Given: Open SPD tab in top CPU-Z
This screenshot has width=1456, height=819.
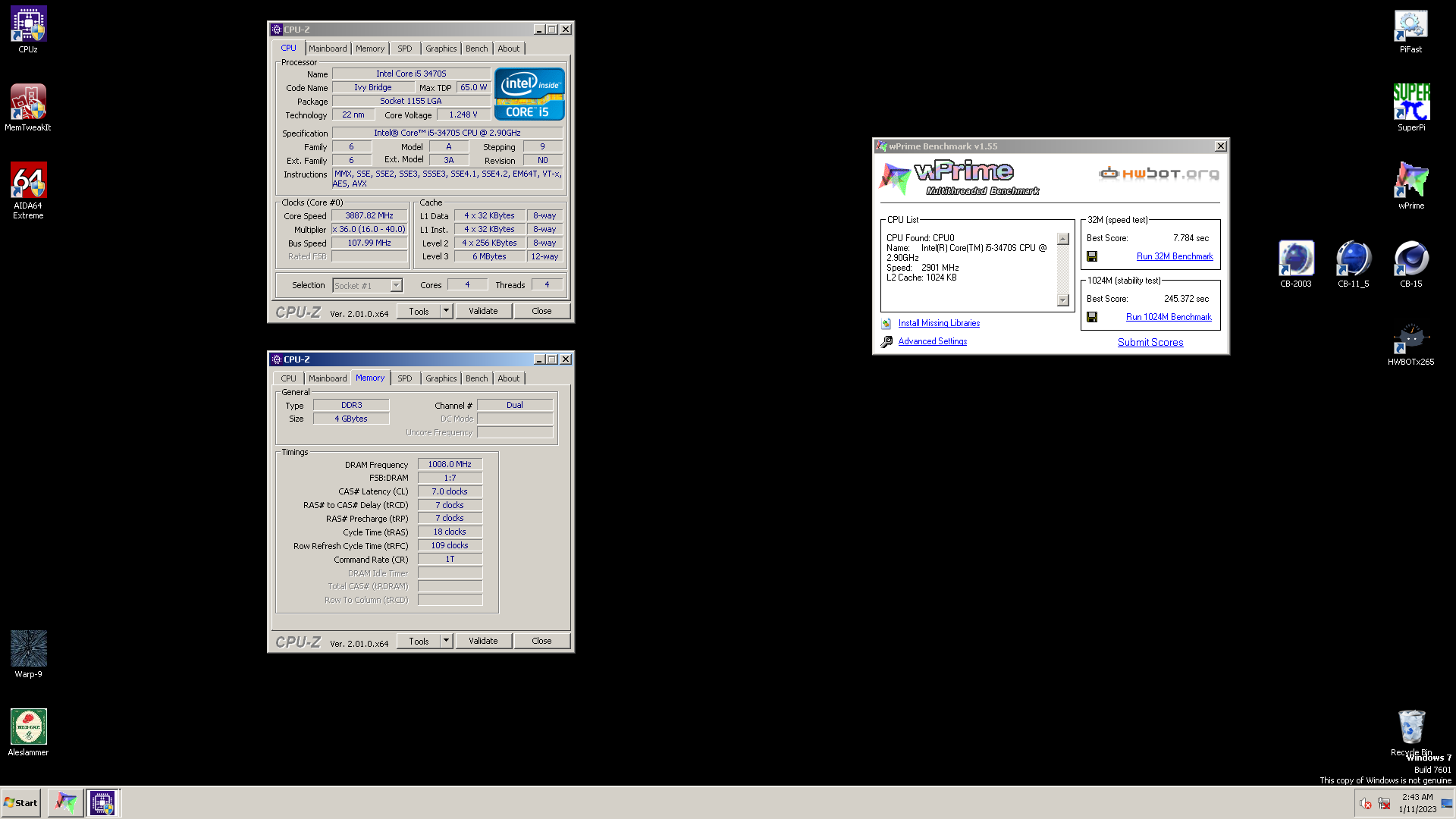Looking at the screenshot, I should point(405,49).
